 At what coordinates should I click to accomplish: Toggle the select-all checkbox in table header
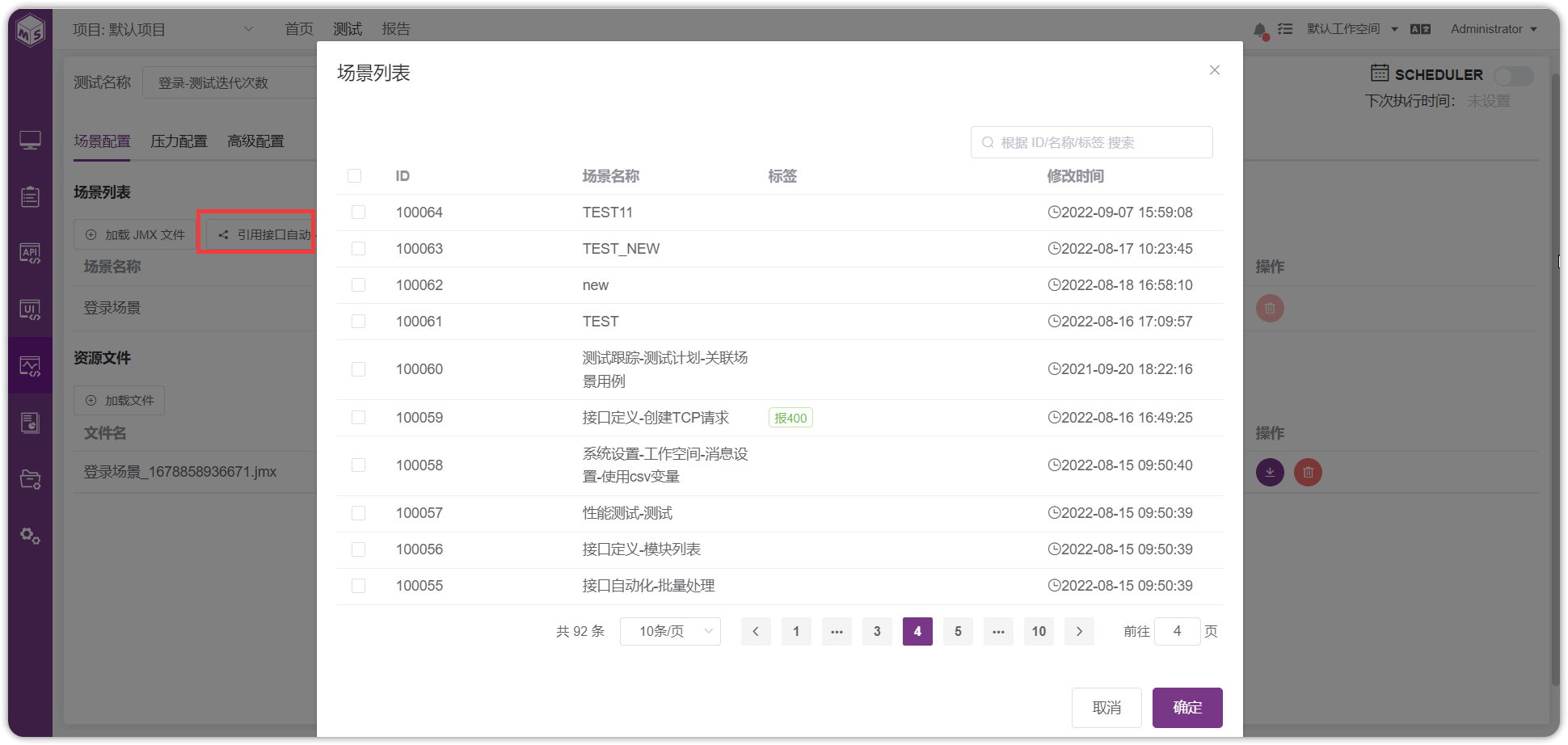click(x=354, y=176)
